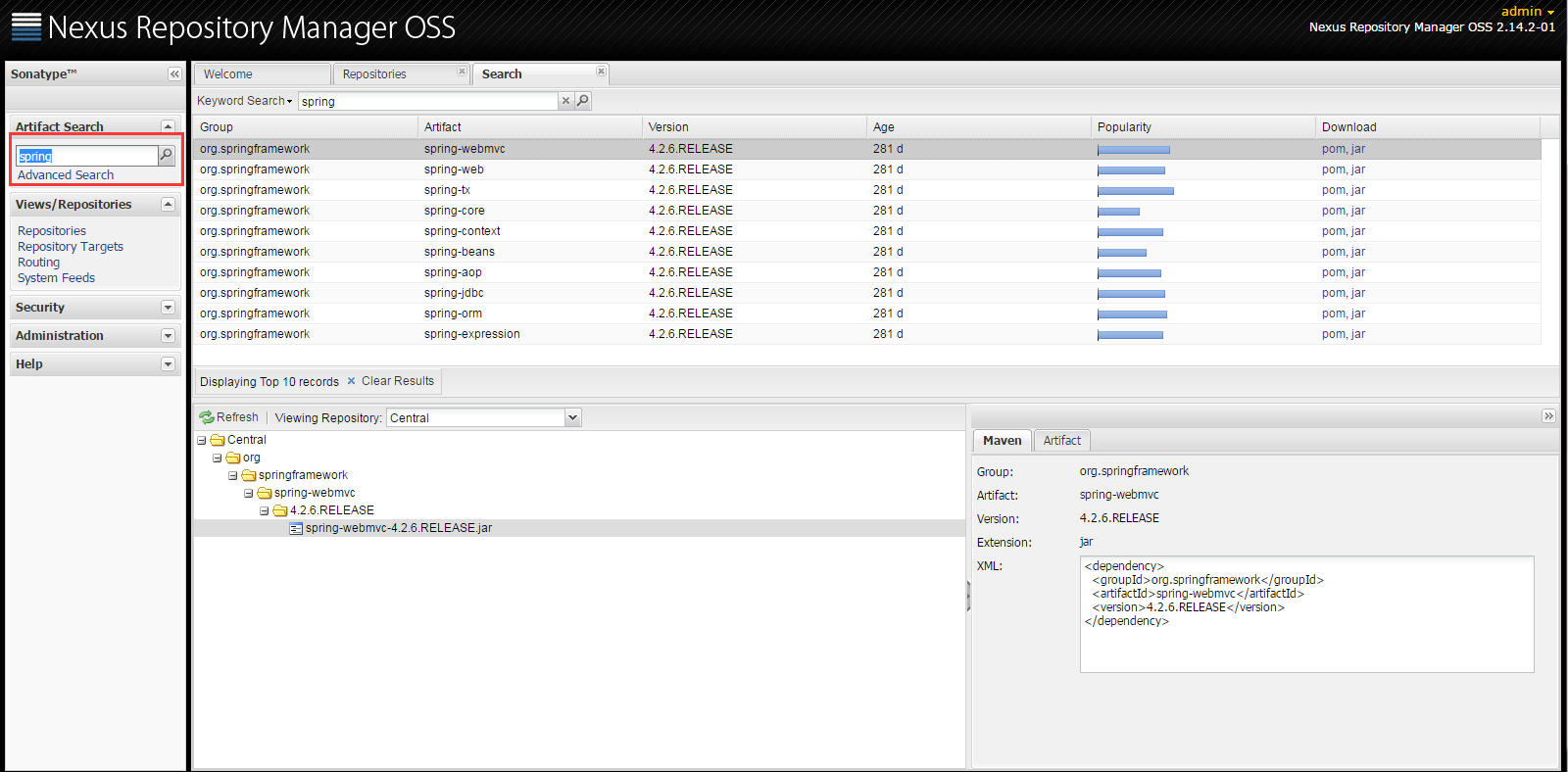
Task: Clear the keyword search field with X
Action: [x=565, y=101]
